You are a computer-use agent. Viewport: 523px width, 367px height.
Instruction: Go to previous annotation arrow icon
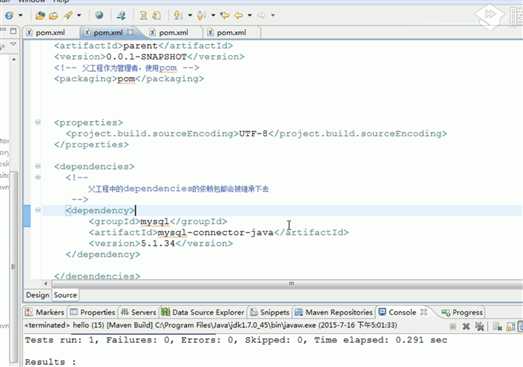coord(201,15)
